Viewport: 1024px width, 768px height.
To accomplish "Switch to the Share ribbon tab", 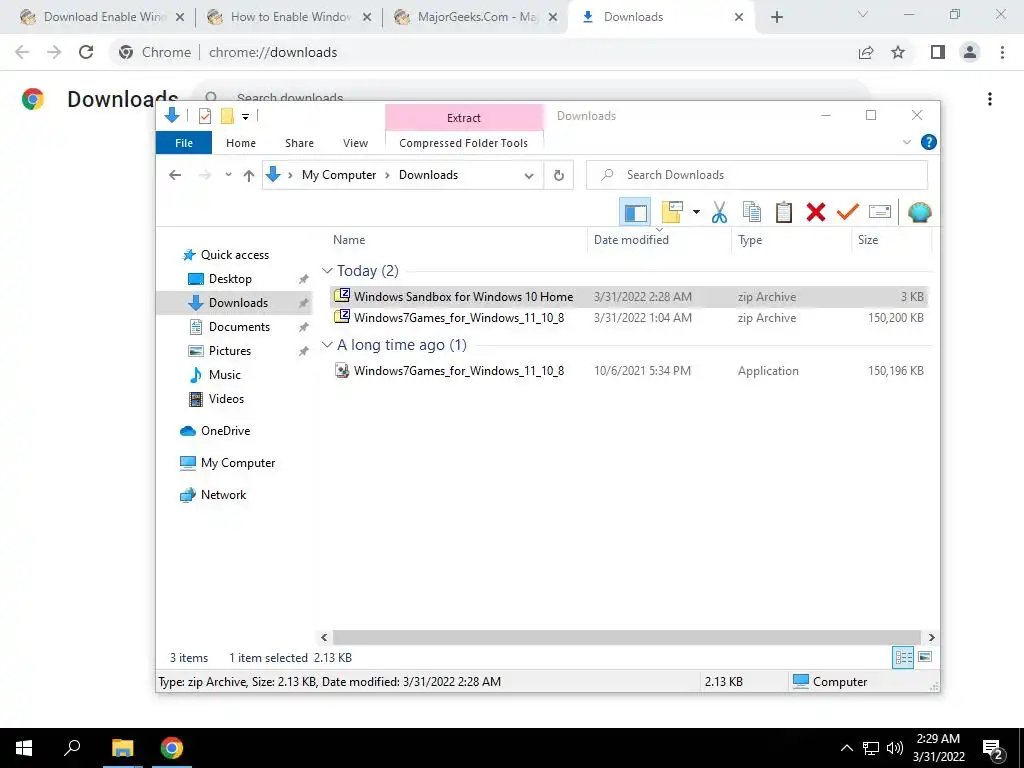I will click(x=299, y=143).
